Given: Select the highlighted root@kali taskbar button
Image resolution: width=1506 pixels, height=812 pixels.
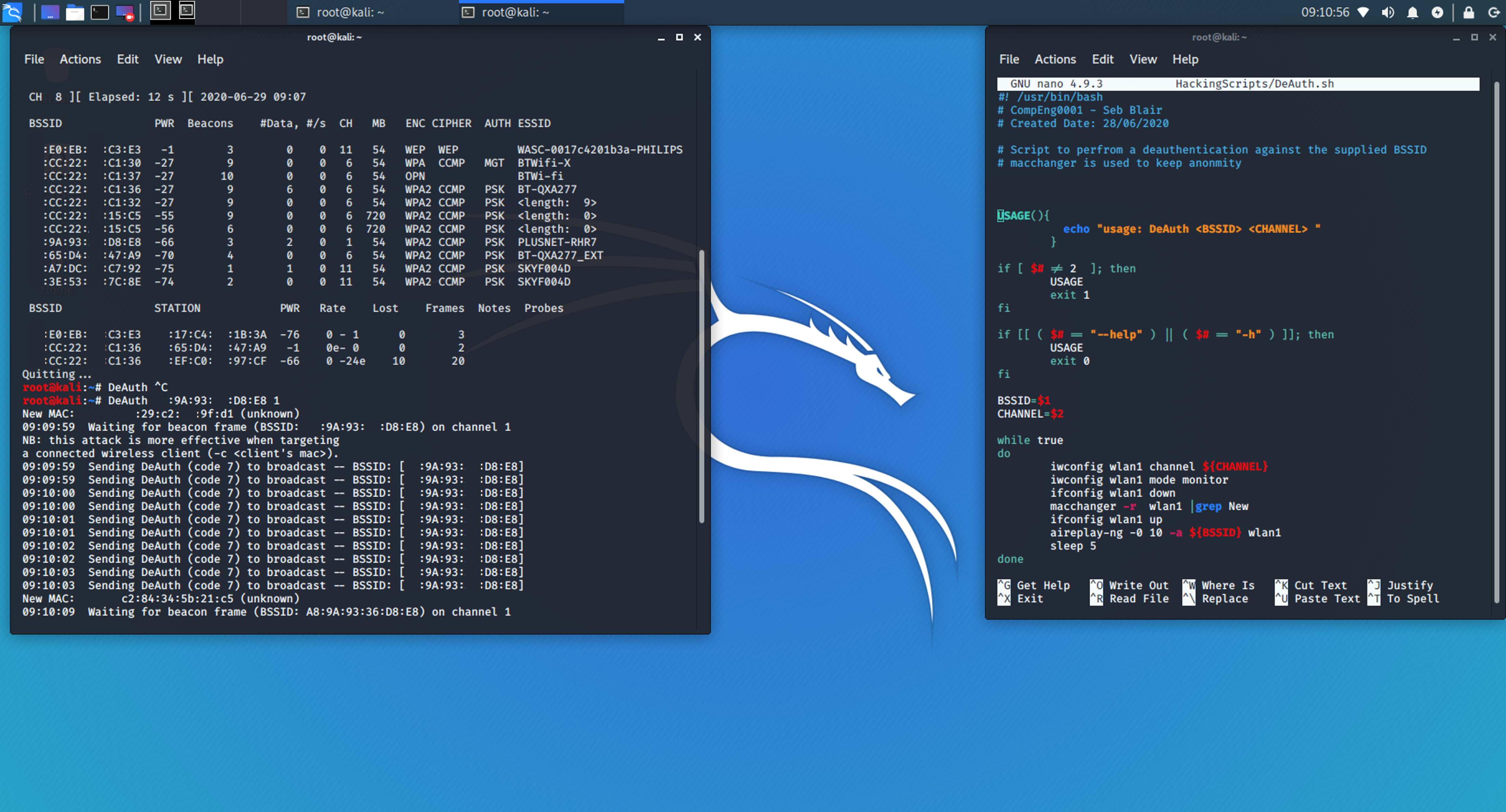Looking at the screenshot, I should pos(541,12).
